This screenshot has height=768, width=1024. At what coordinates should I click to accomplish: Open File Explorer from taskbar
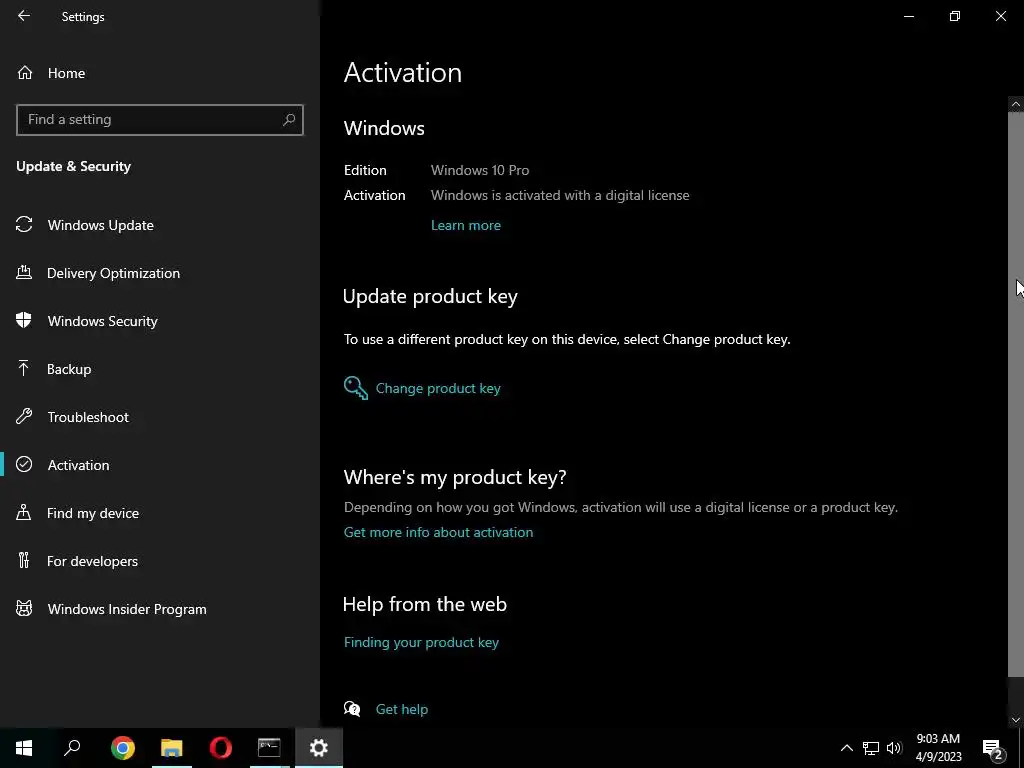(x=172, y=748)
